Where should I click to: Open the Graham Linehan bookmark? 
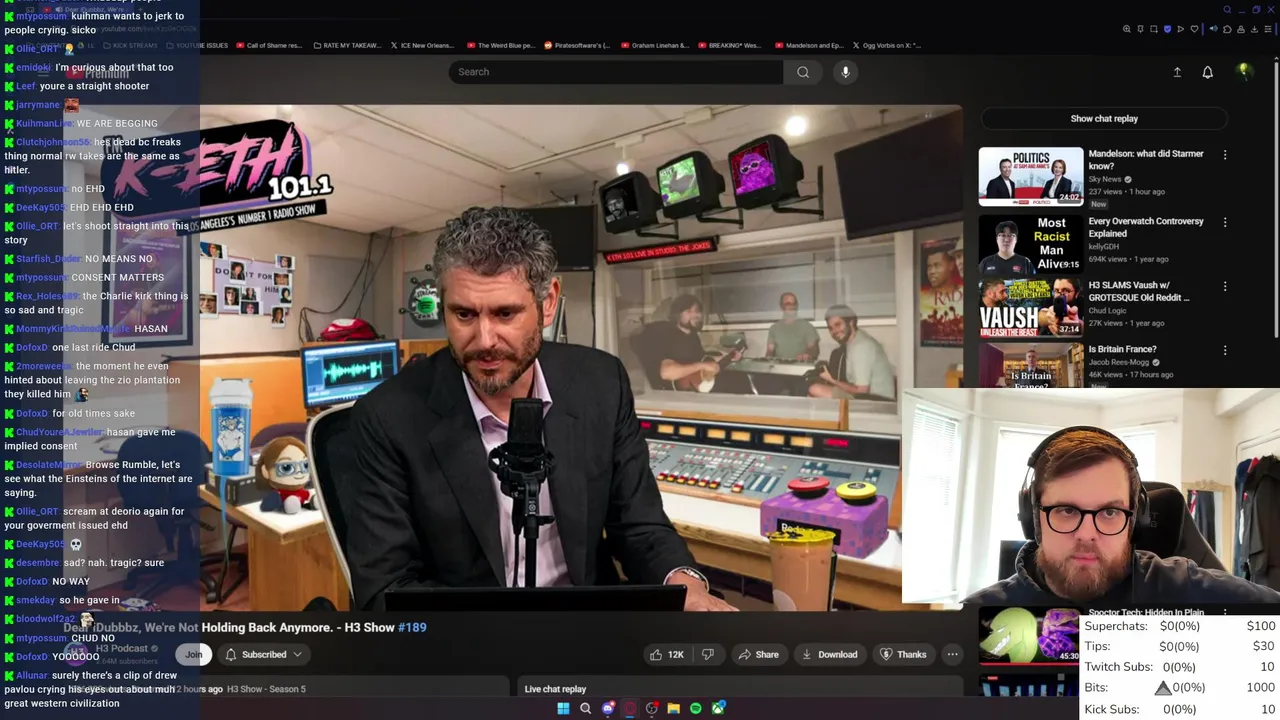(655, 45)
